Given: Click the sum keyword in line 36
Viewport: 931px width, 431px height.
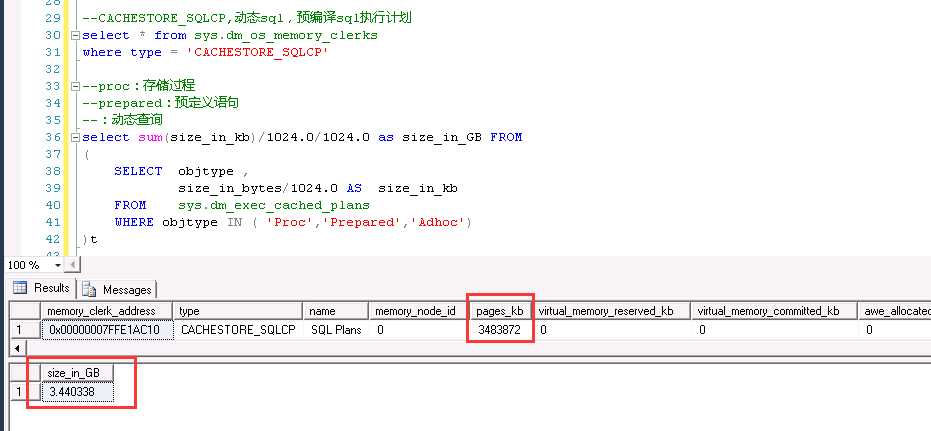Looking at the screenshot, I should 150,137.
